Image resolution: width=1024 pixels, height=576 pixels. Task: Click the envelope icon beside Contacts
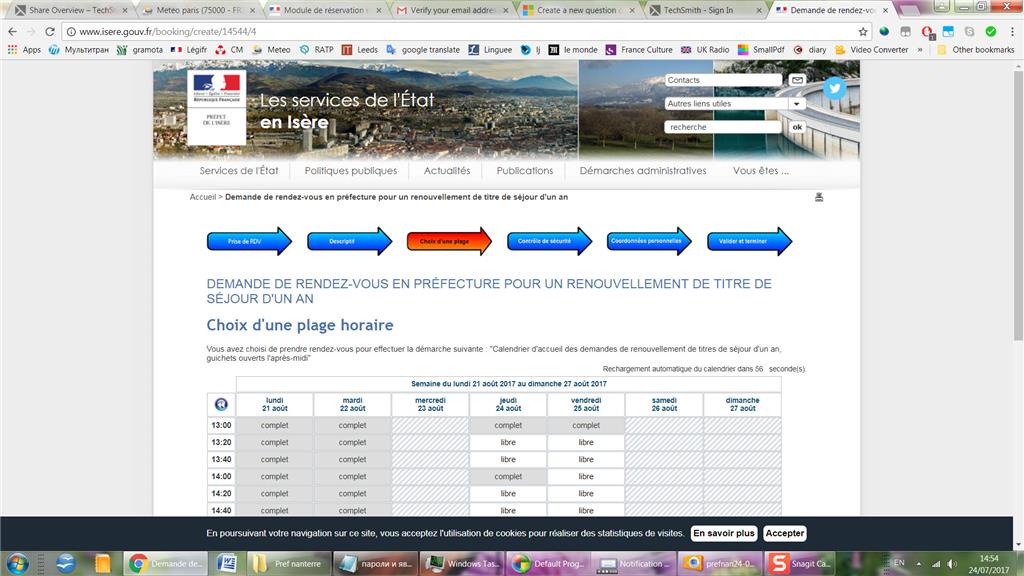[x=797, y=80]
